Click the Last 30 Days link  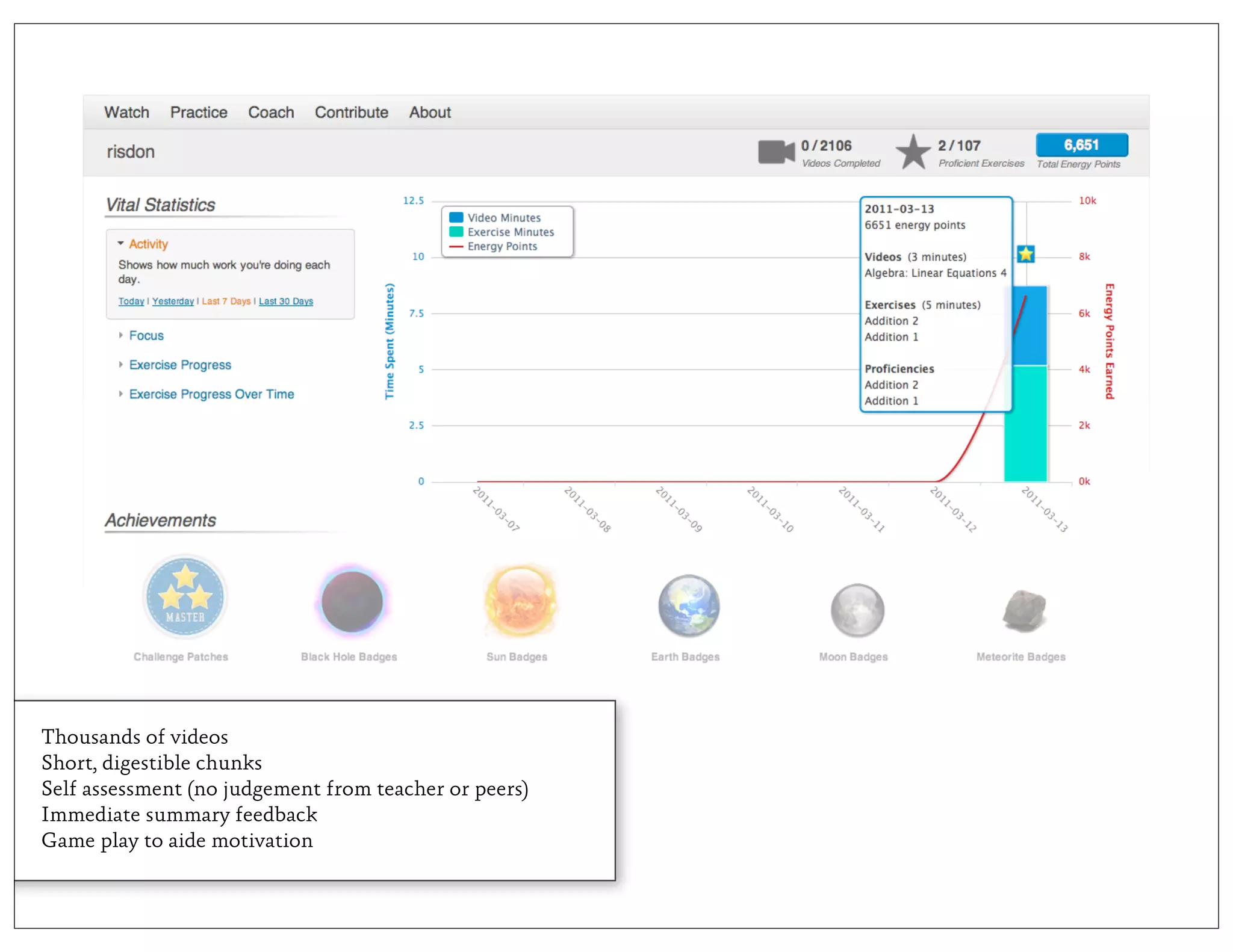[x=285, y=301]
